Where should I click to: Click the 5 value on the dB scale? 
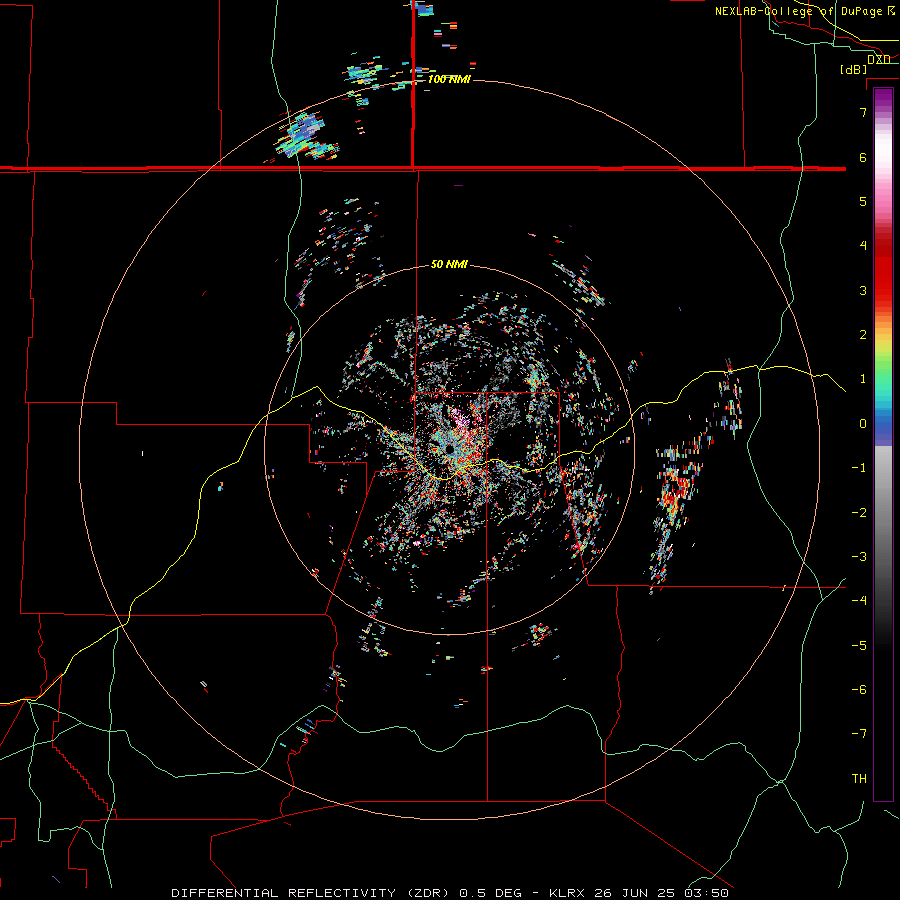pyautogui.click(x=863, y=201)
